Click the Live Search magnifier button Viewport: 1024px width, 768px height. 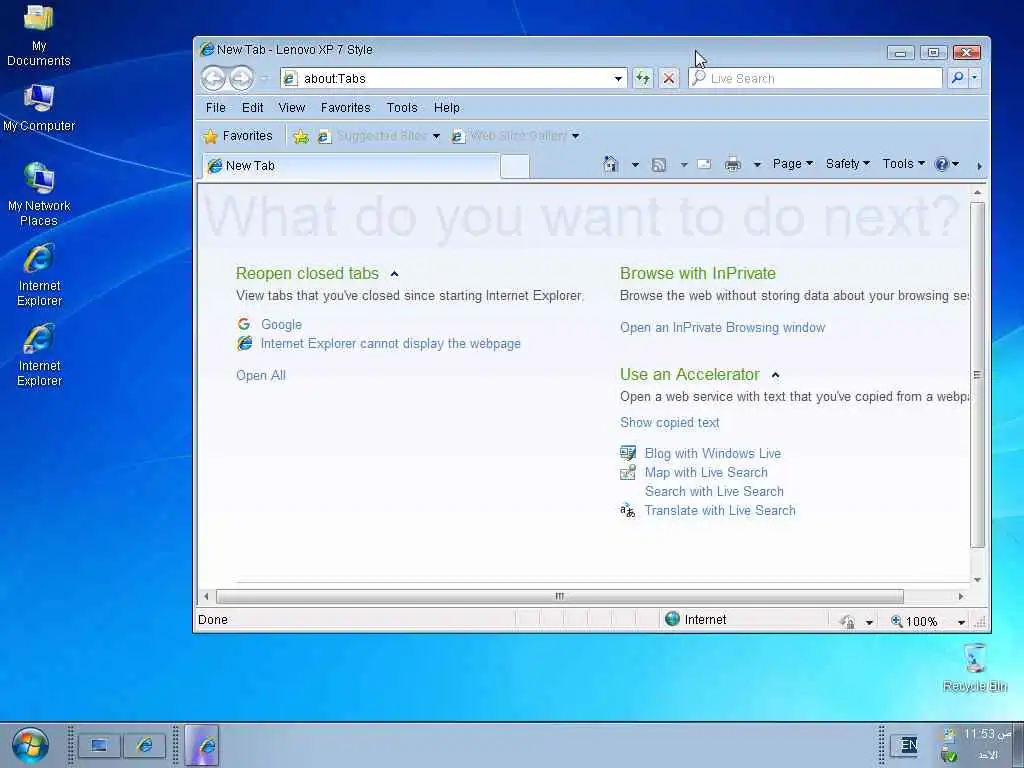coord(957,78)
